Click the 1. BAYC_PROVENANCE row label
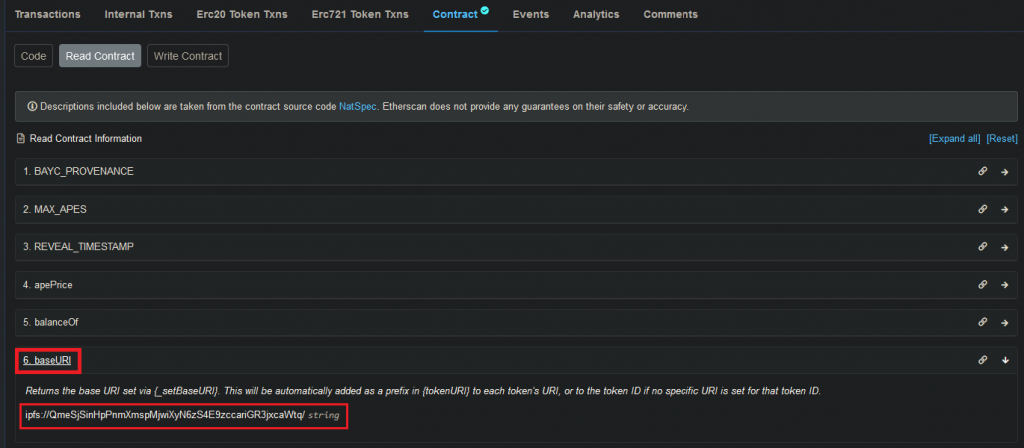Viewport: 1024px width, 448px height. pyautogui.click(x=78, y=171)
